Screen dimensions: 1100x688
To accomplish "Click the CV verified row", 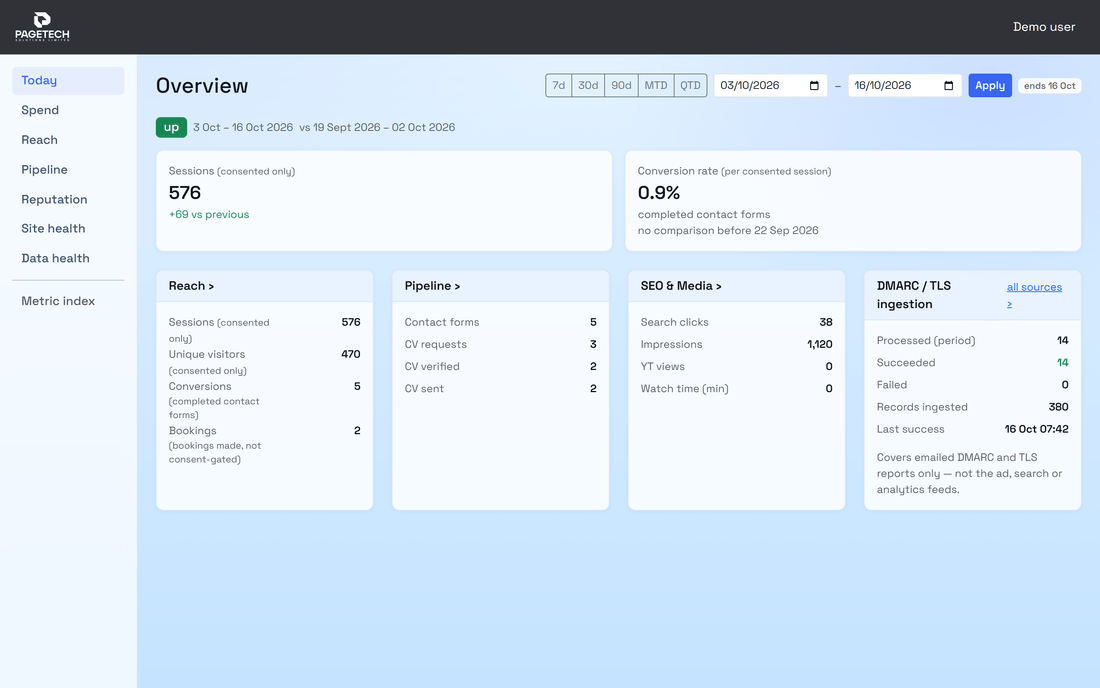I will (500, 366).
